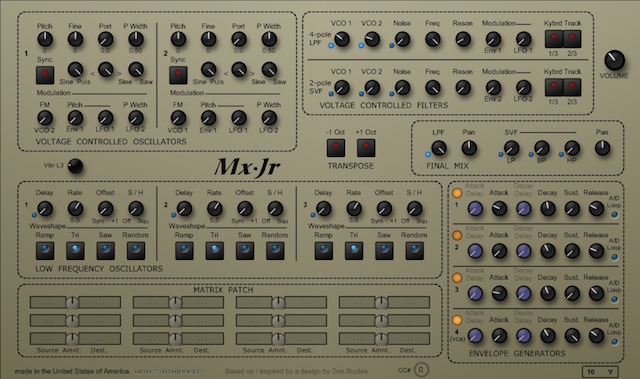
Task: Toggle oscillator 1 Sync button
Action: [x=45, y=75]
